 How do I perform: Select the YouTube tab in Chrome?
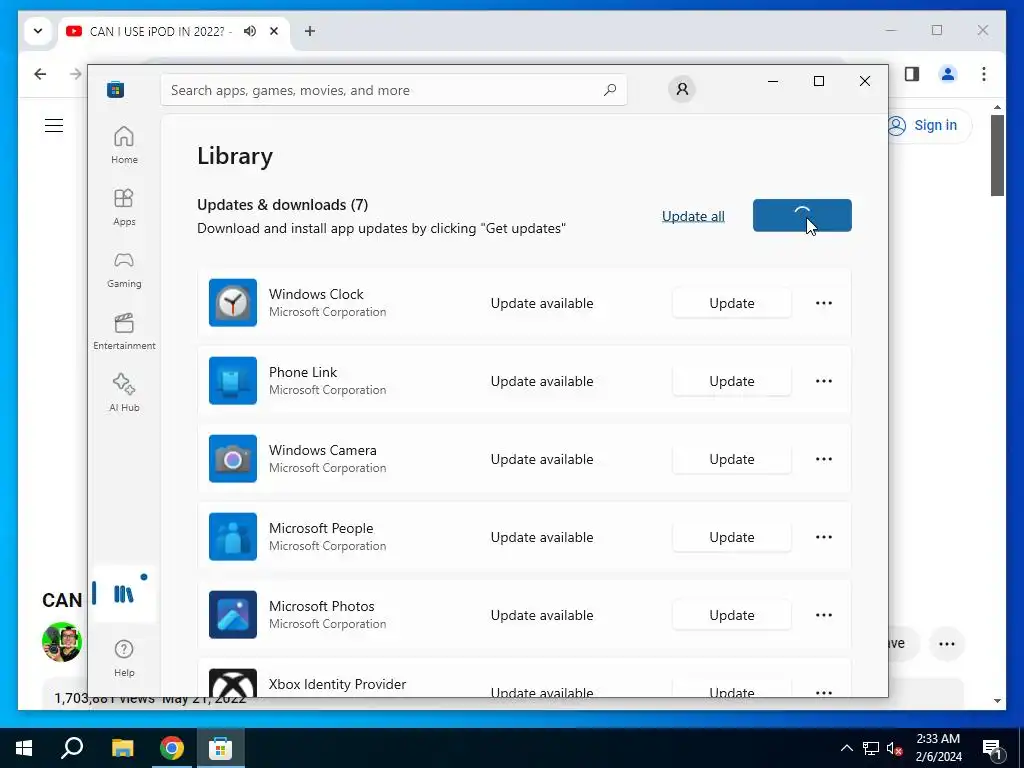(174, 31)
